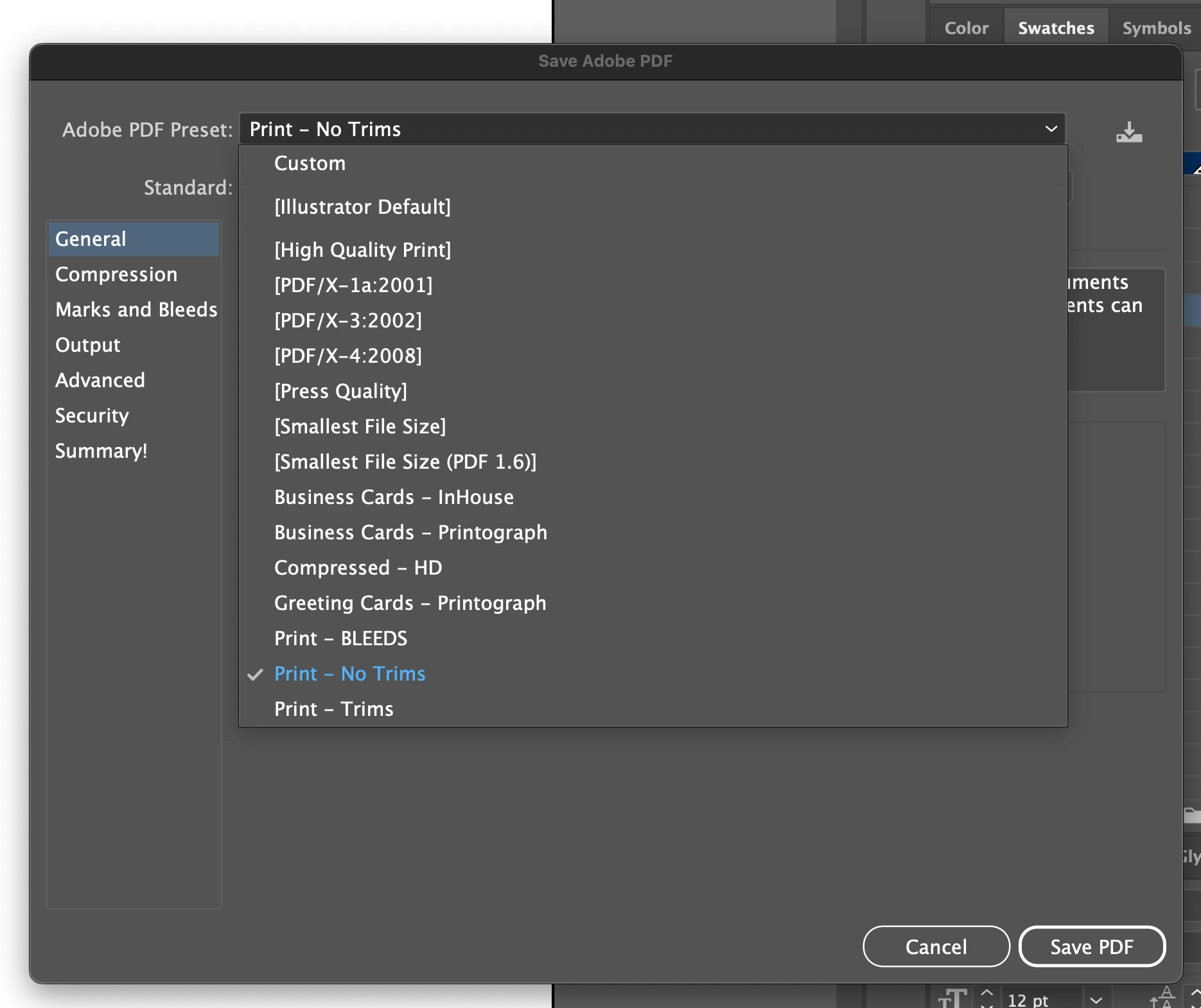1201x1008 pixels.
Task: Click the save preset download icon
Action: click(1128, 132)
